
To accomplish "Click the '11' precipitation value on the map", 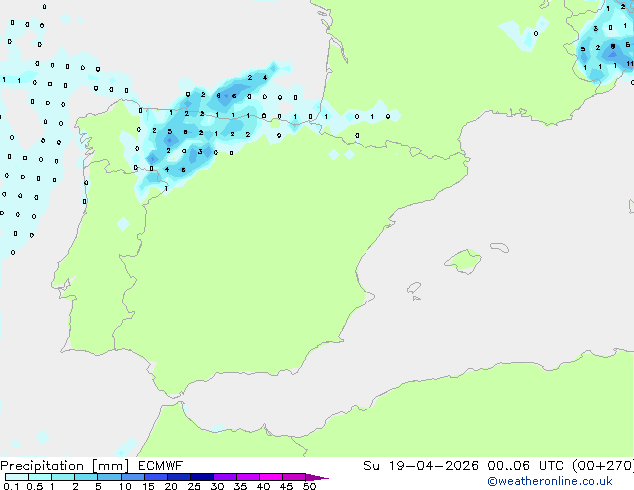I will pos(630,63).
